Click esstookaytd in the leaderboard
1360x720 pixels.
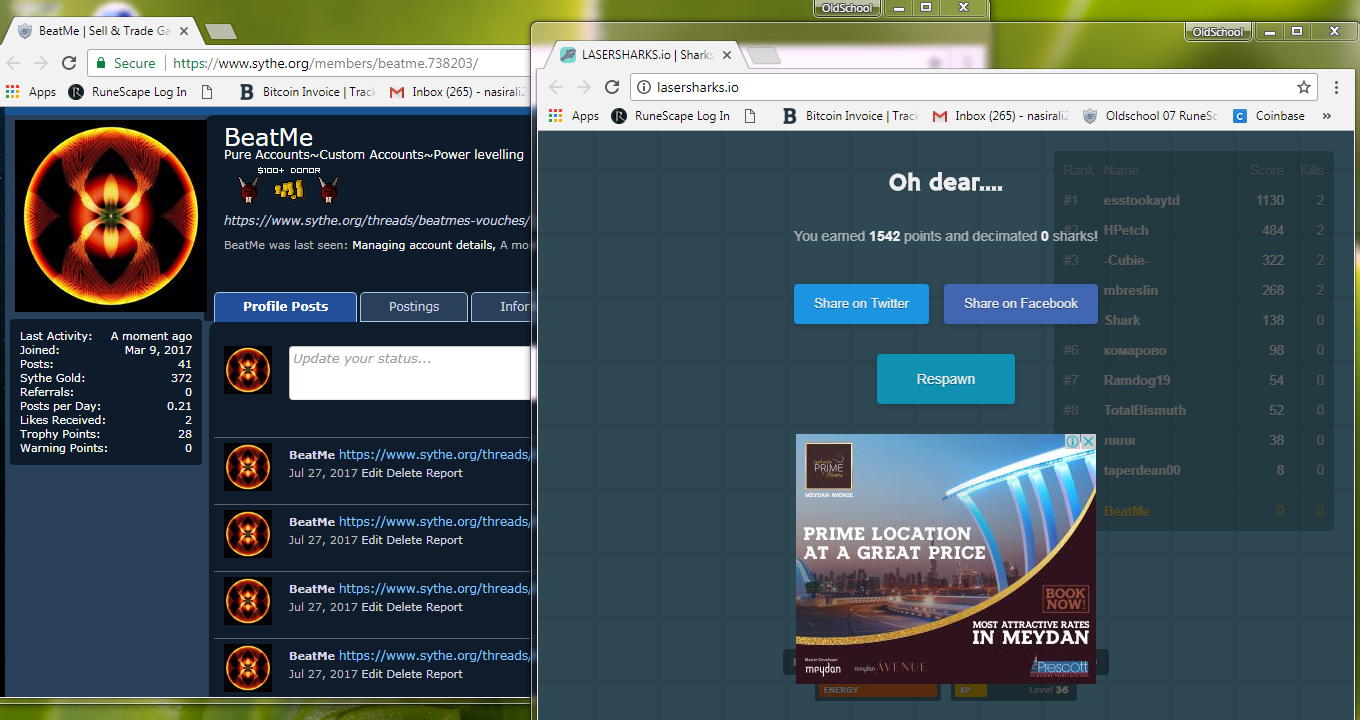click(1142, 201)
